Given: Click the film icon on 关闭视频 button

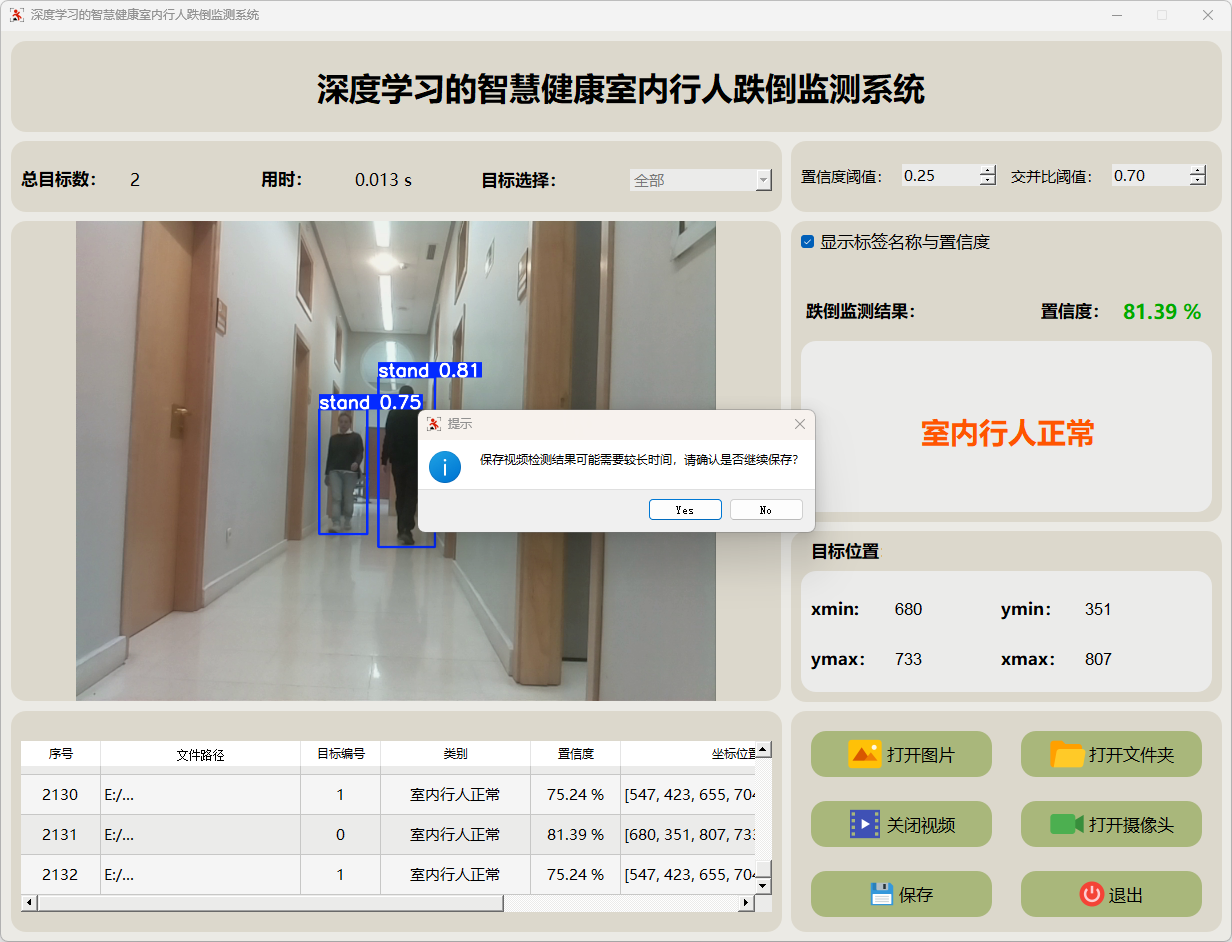Looking at the screenshot, I should 864,824.
